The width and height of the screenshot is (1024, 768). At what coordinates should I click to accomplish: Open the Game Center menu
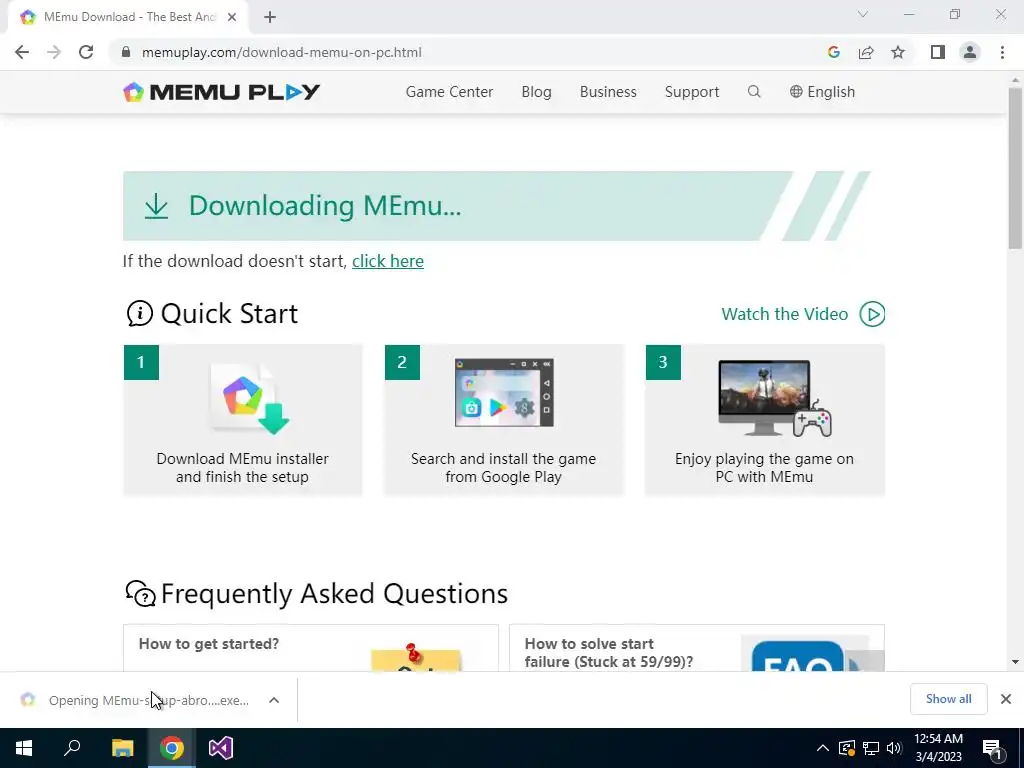point(449,92)
